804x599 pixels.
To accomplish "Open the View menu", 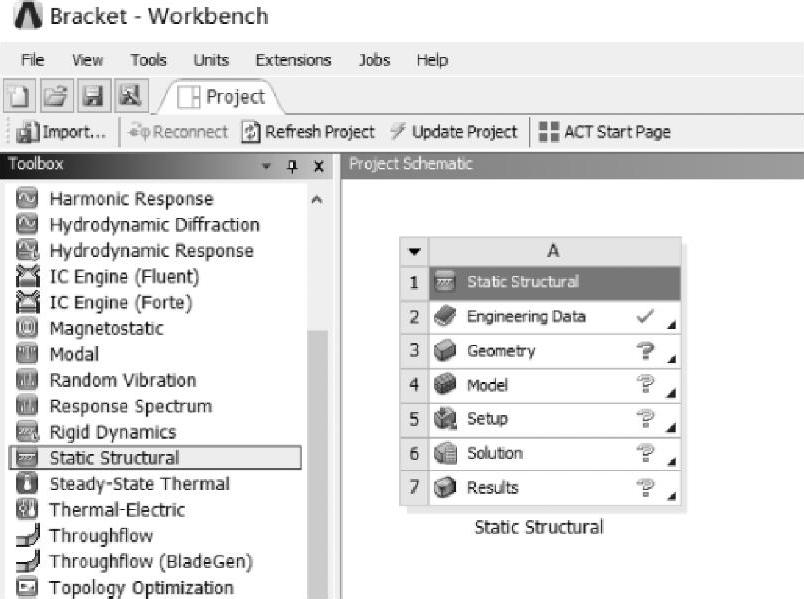I will point(87,60).
